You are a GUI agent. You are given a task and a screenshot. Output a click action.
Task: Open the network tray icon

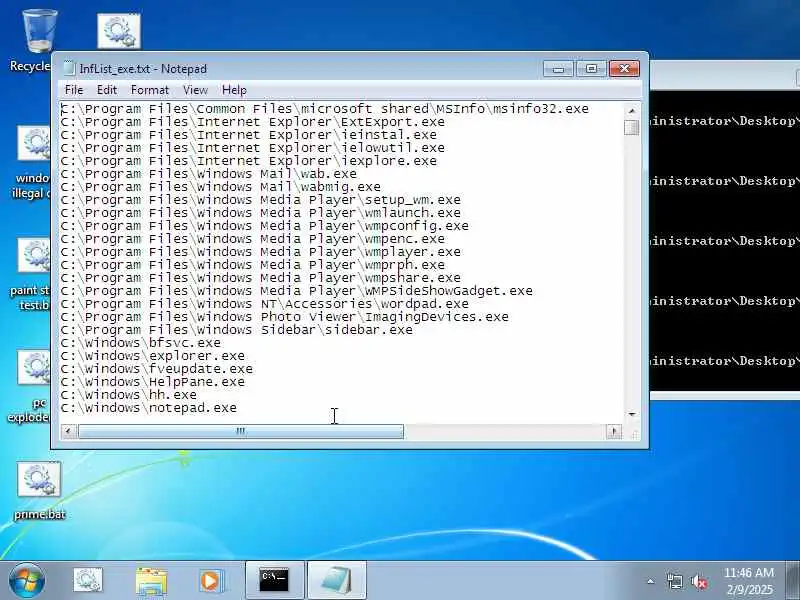click(674, 581)
